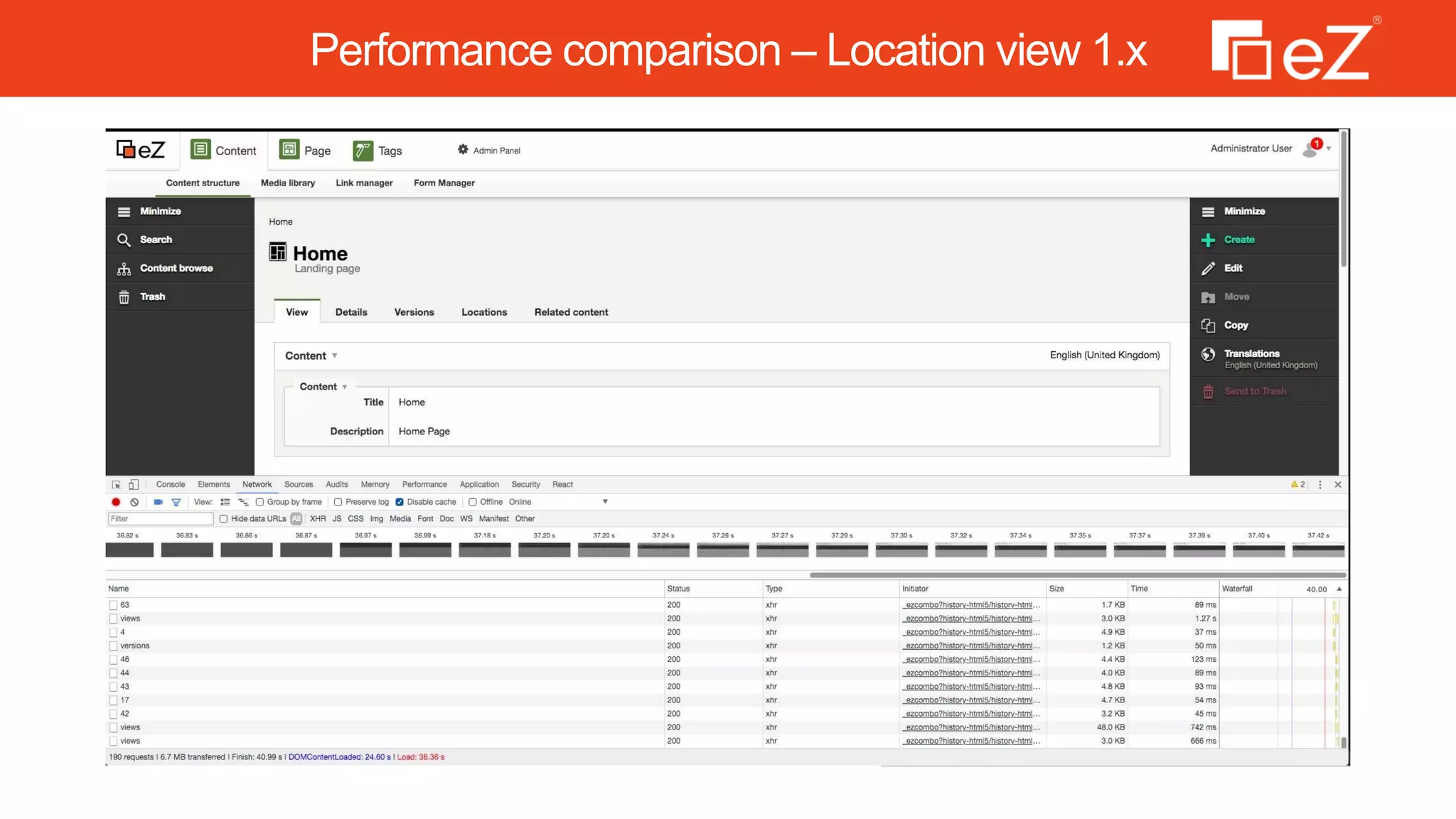Open Media library link

click(288, 183)
